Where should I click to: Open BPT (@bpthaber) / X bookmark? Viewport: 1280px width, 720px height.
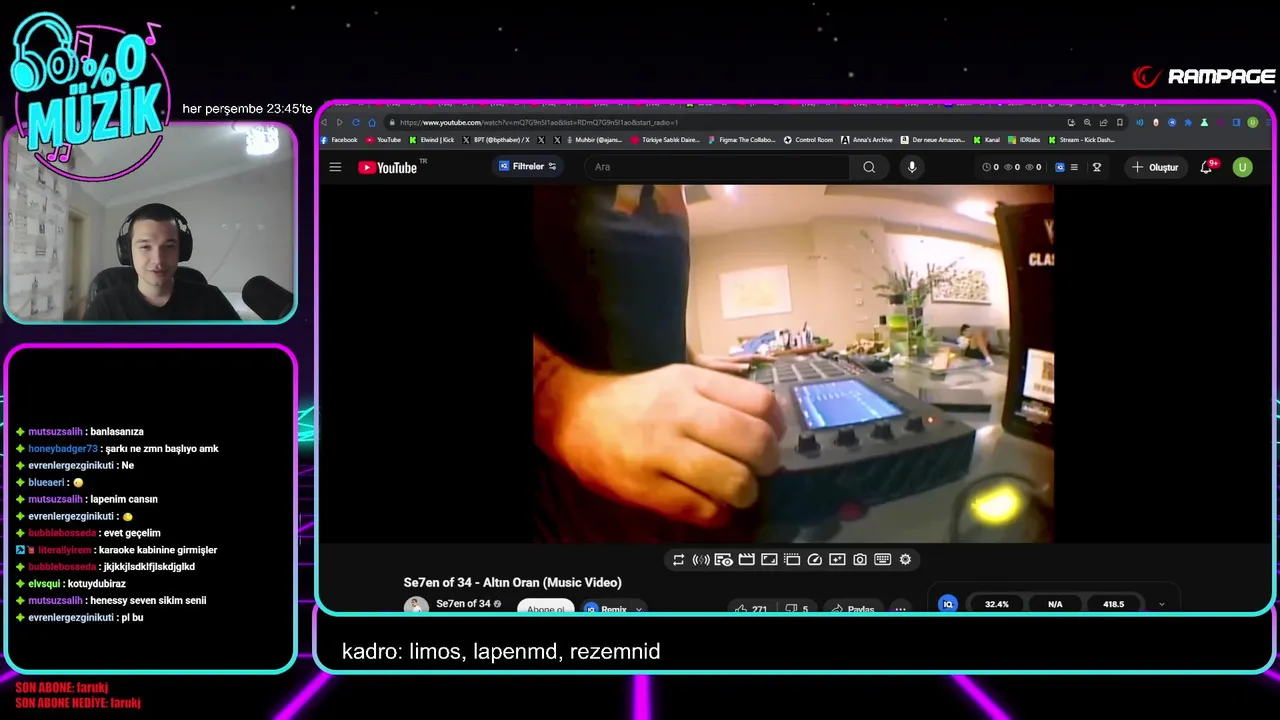[x=497, y=140]
